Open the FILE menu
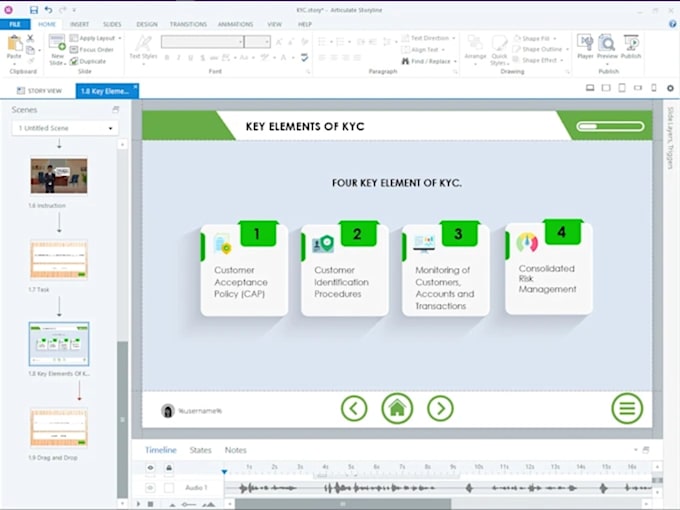 (x=15, y=24)
